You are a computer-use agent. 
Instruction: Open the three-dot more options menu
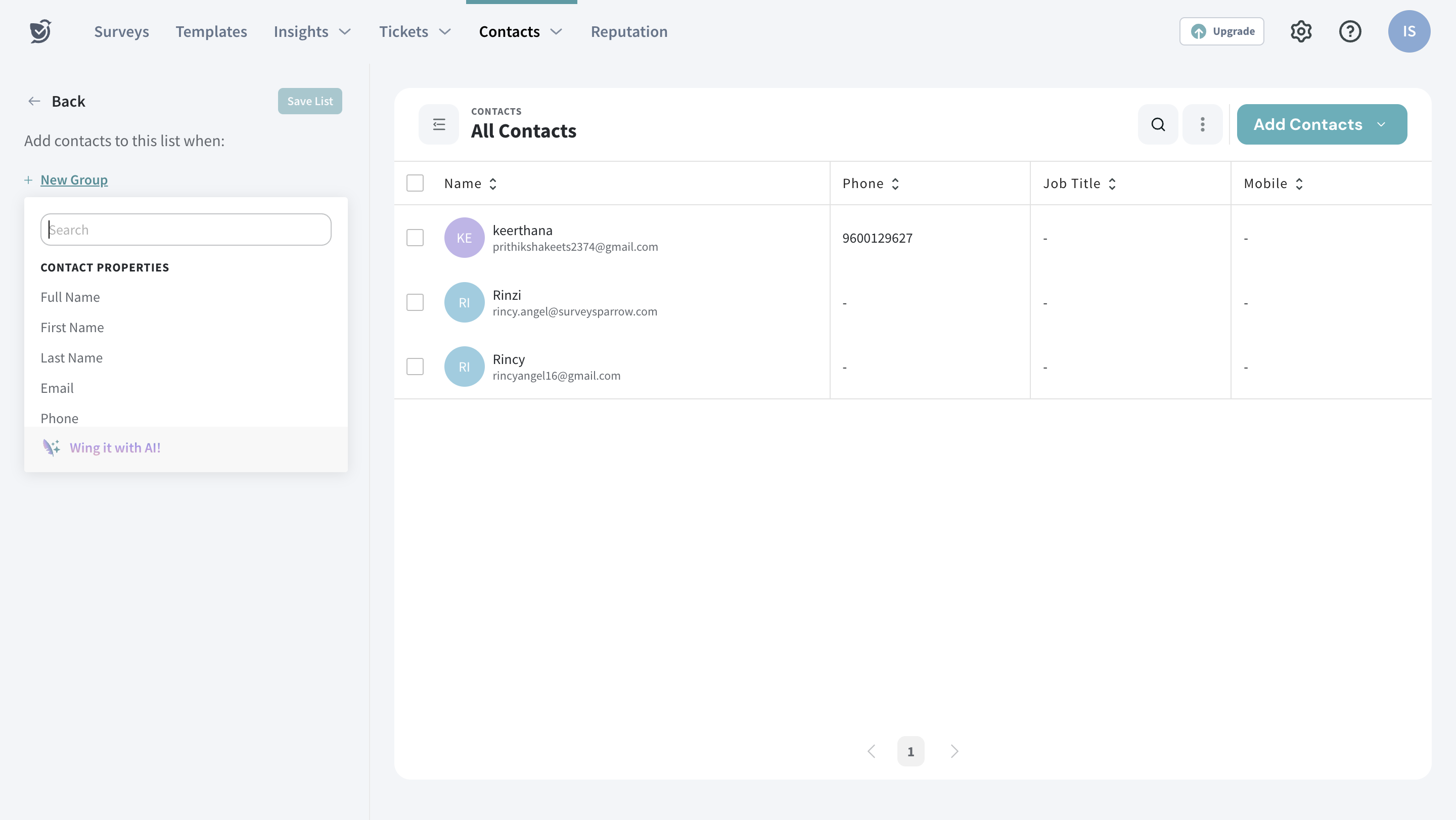pyautogui.click(x=1202, y=124)
